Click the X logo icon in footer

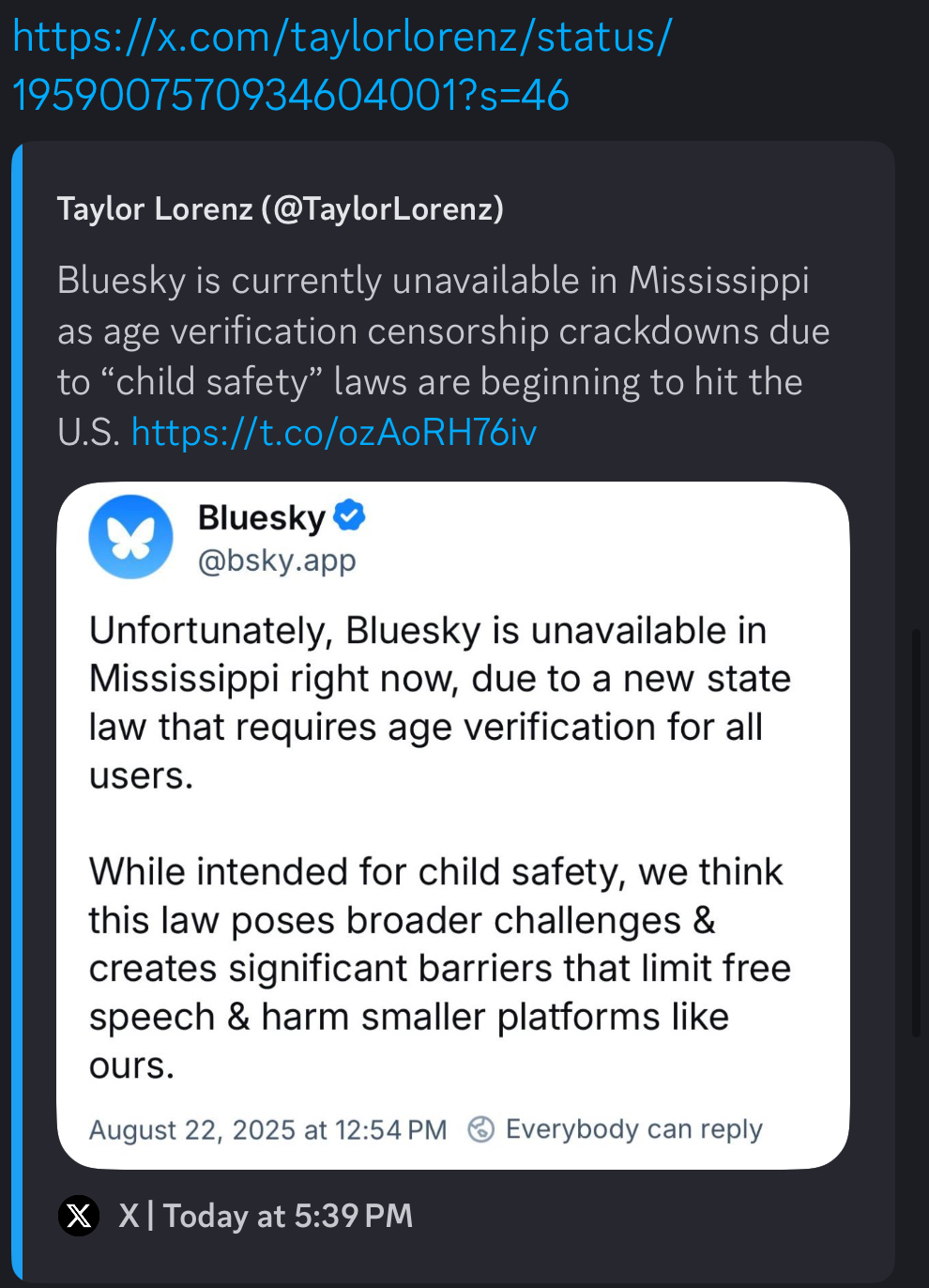tap(79, 1216)
